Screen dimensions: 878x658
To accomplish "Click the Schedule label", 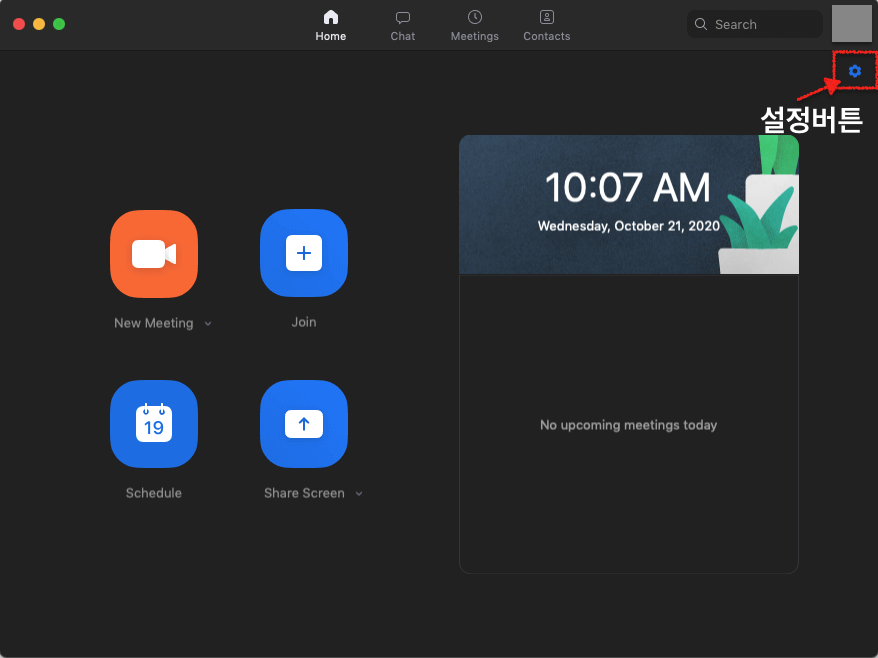I will click(154, 493).
